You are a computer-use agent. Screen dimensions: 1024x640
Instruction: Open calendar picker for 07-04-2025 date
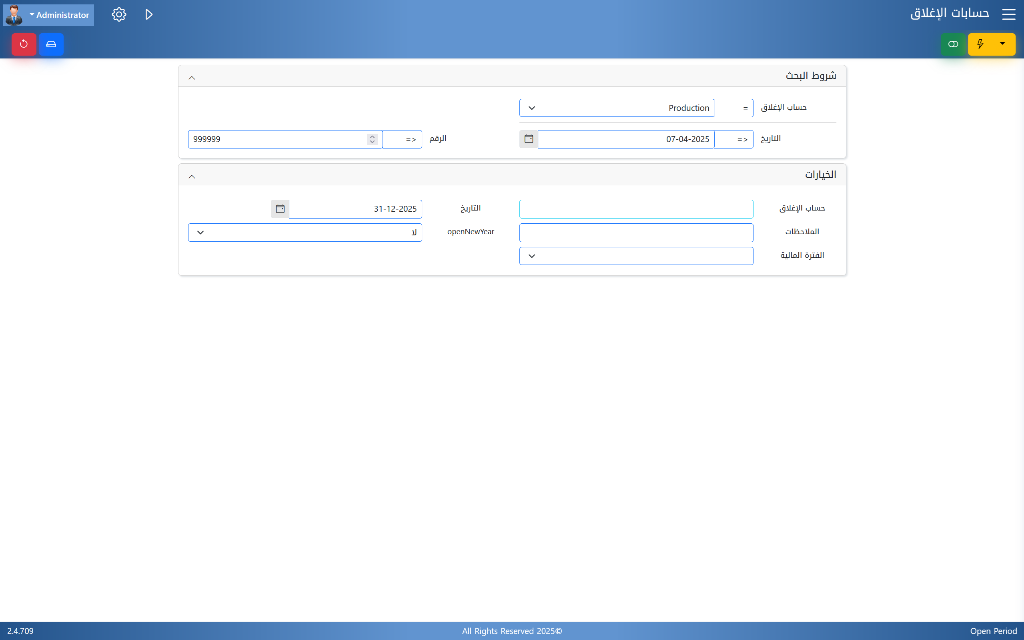[x=529, y=139]
